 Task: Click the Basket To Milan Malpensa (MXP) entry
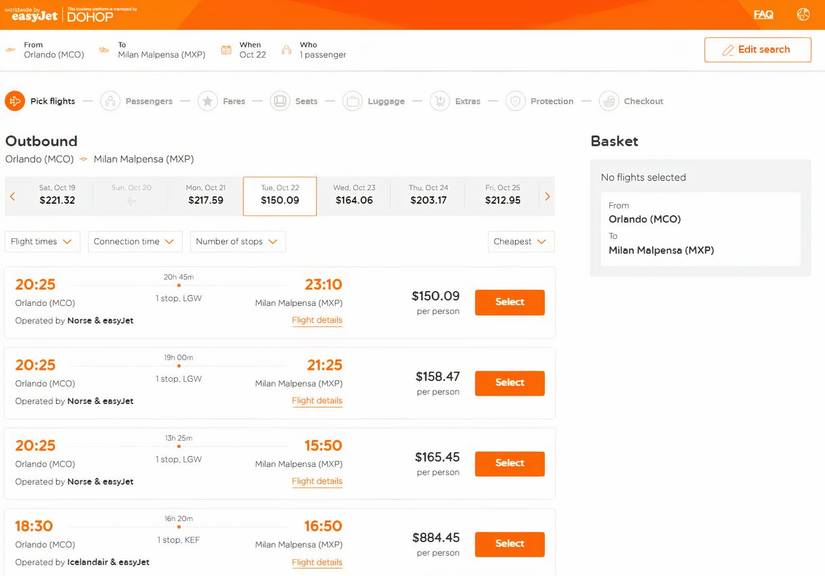tap(661, 244)
